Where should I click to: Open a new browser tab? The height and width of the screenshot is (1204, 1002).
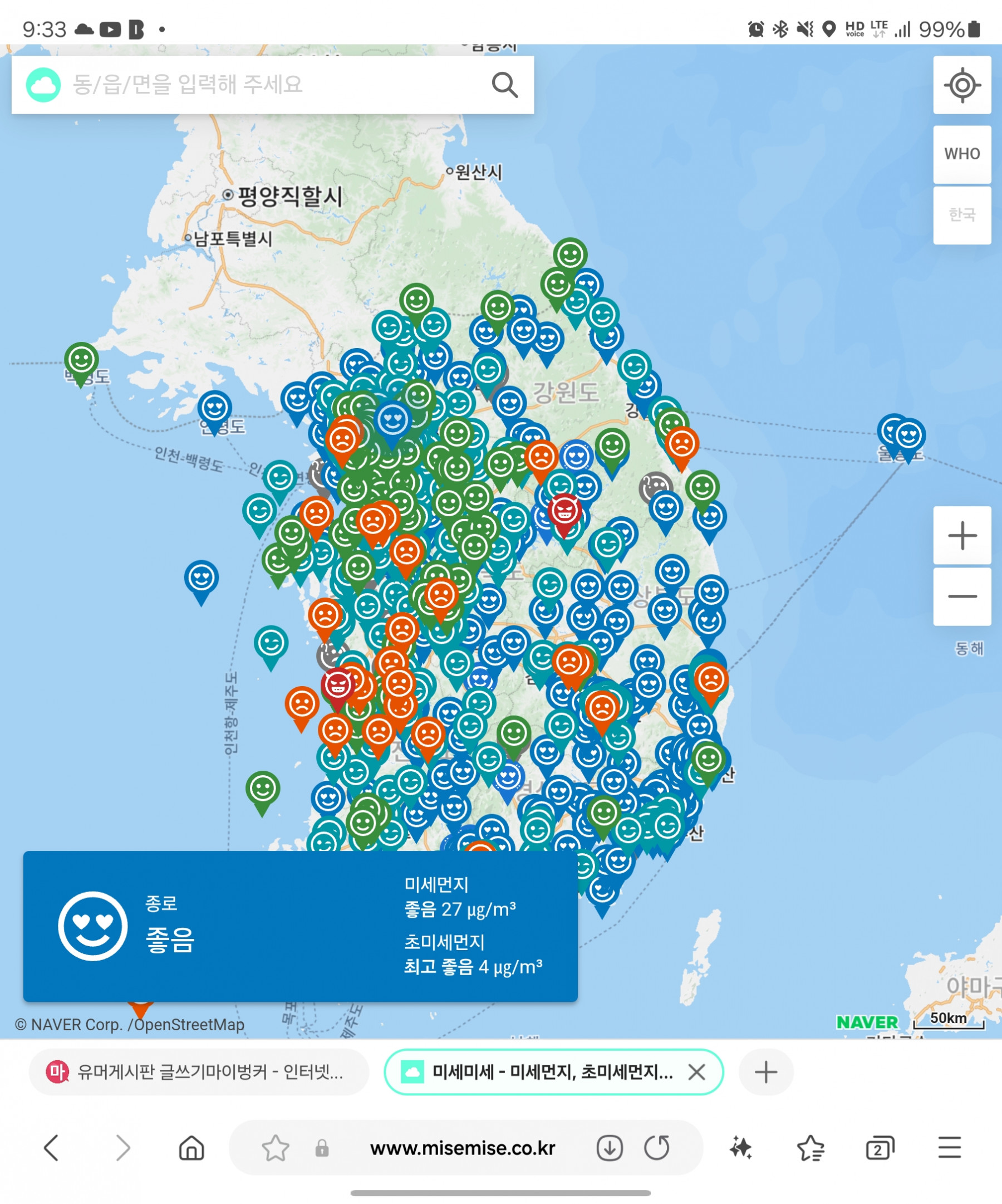pos(765,1071)
